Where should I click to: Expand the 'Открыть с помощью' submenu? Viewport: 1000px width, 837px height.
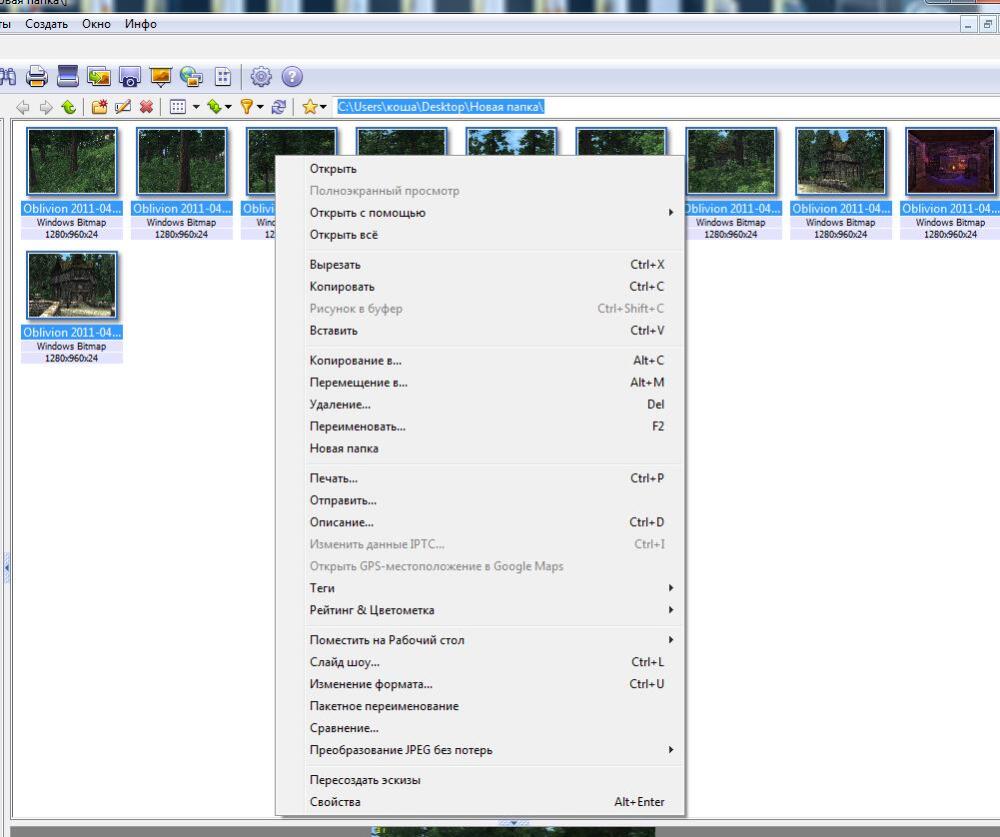(670, 212)
